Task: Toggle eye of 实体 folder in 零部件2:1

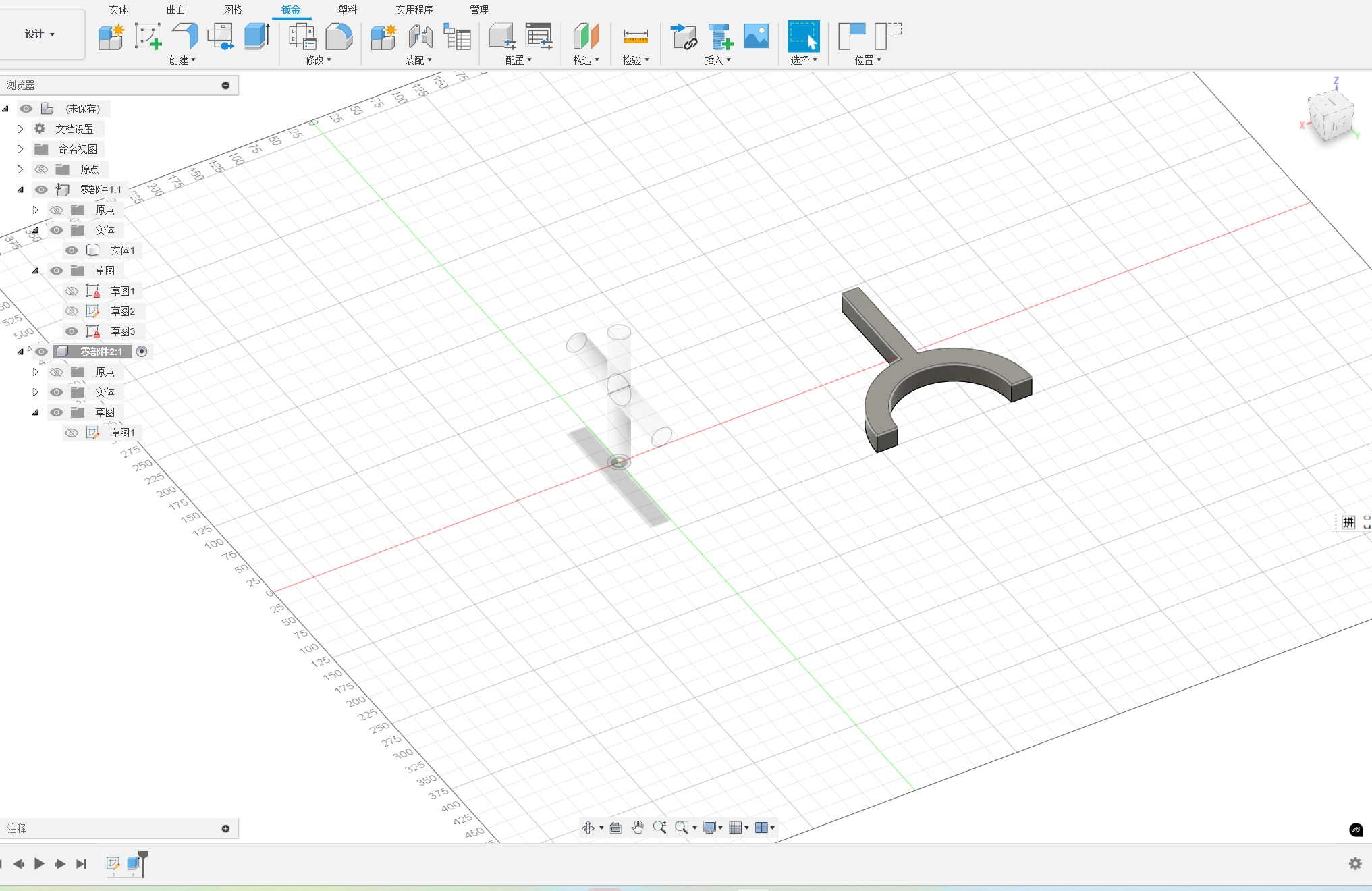Action: point(57,392)
